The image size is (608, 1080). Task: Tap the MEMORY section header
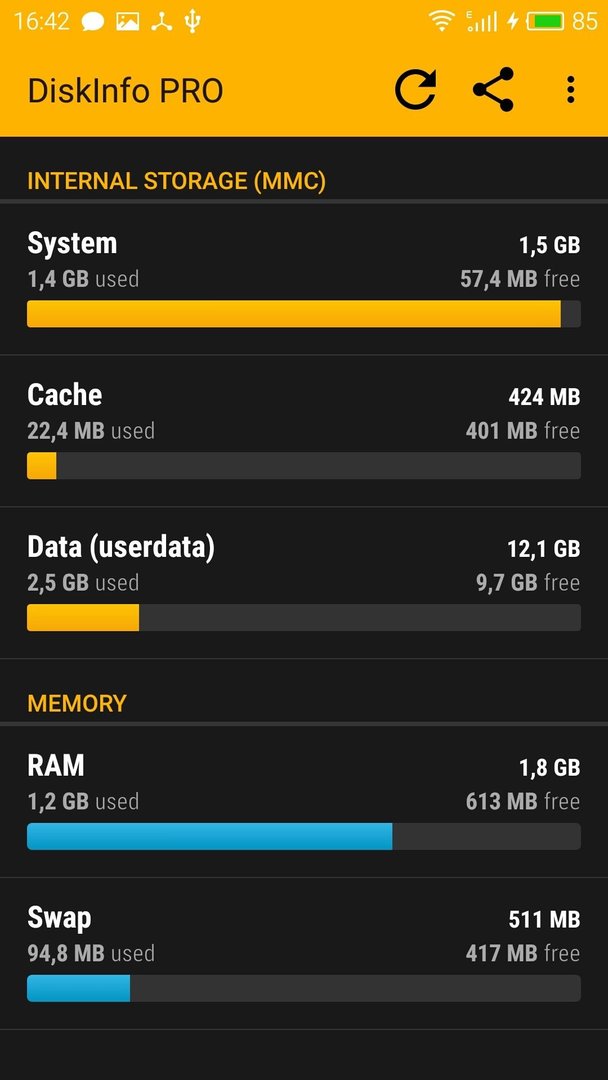coord(77,703)
